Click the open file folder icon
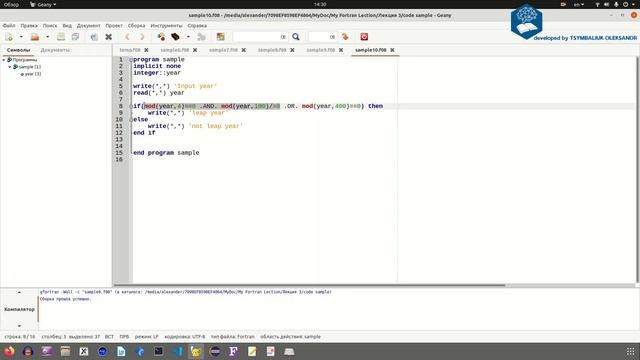 coord(35,37)
